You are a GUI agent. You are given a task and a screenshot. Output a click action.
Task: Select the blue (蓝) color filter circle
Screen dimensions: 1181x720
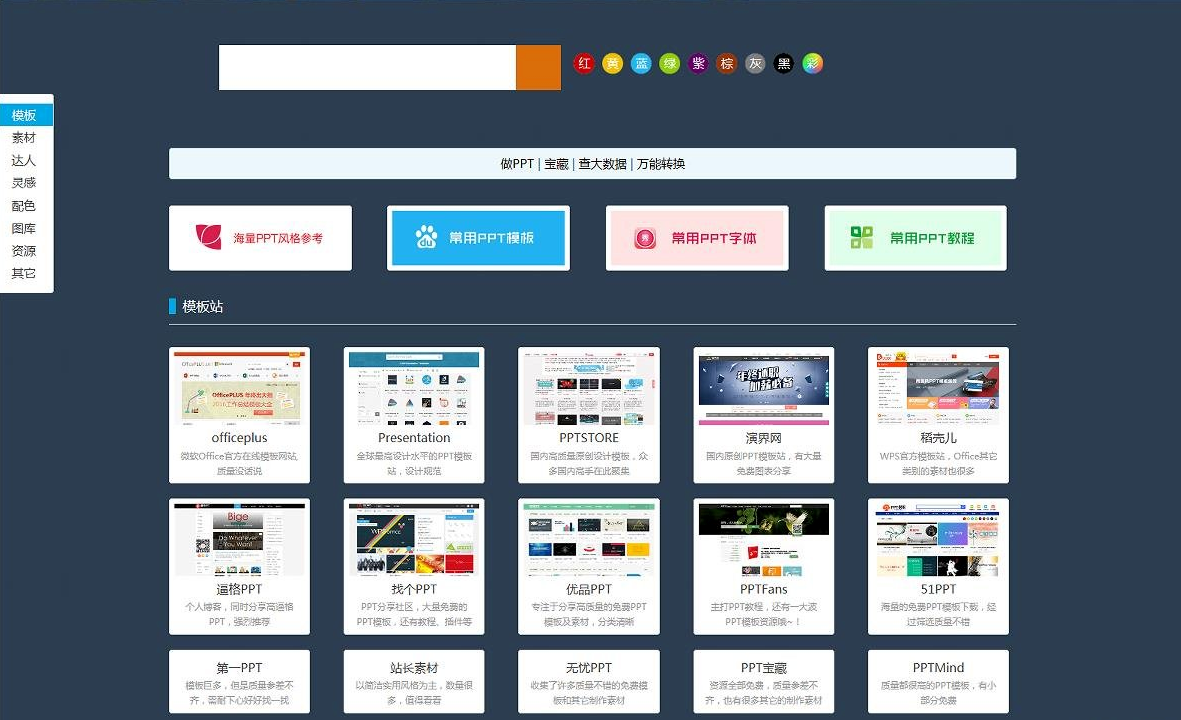[x=641, y=63]
